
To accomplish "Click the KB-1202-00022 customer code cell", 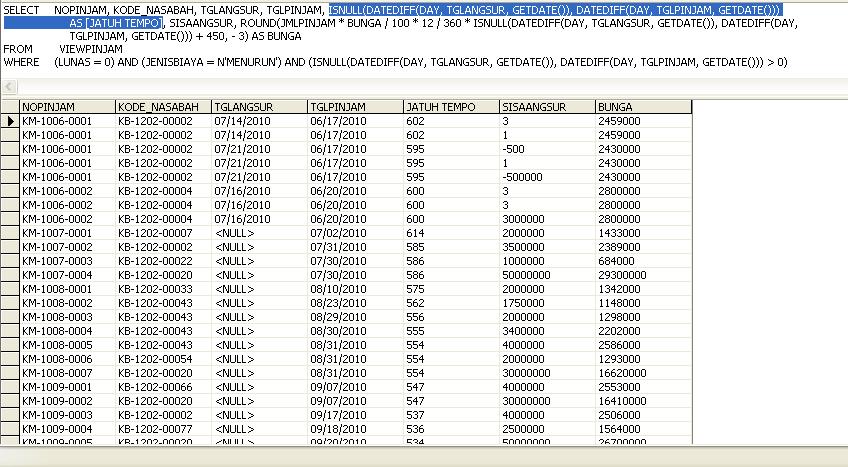I will click(x=163, y=261).
